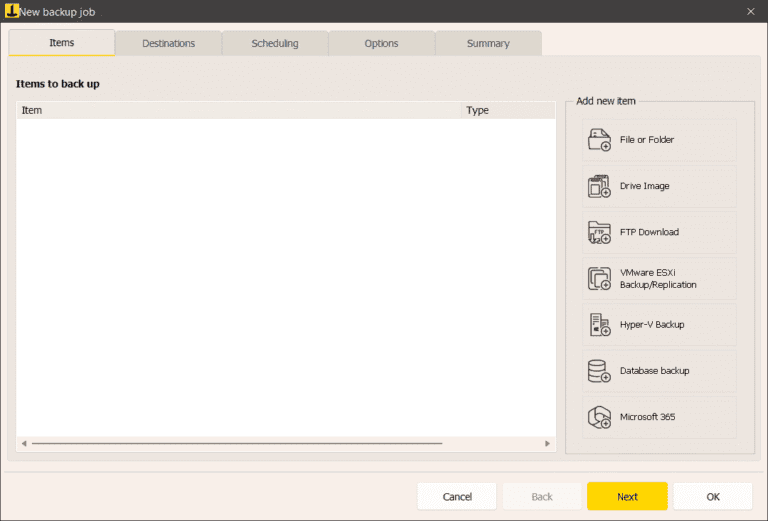Open the Scheduling tab
Viewport: 768px width, 521px height.
pos(275,43)
